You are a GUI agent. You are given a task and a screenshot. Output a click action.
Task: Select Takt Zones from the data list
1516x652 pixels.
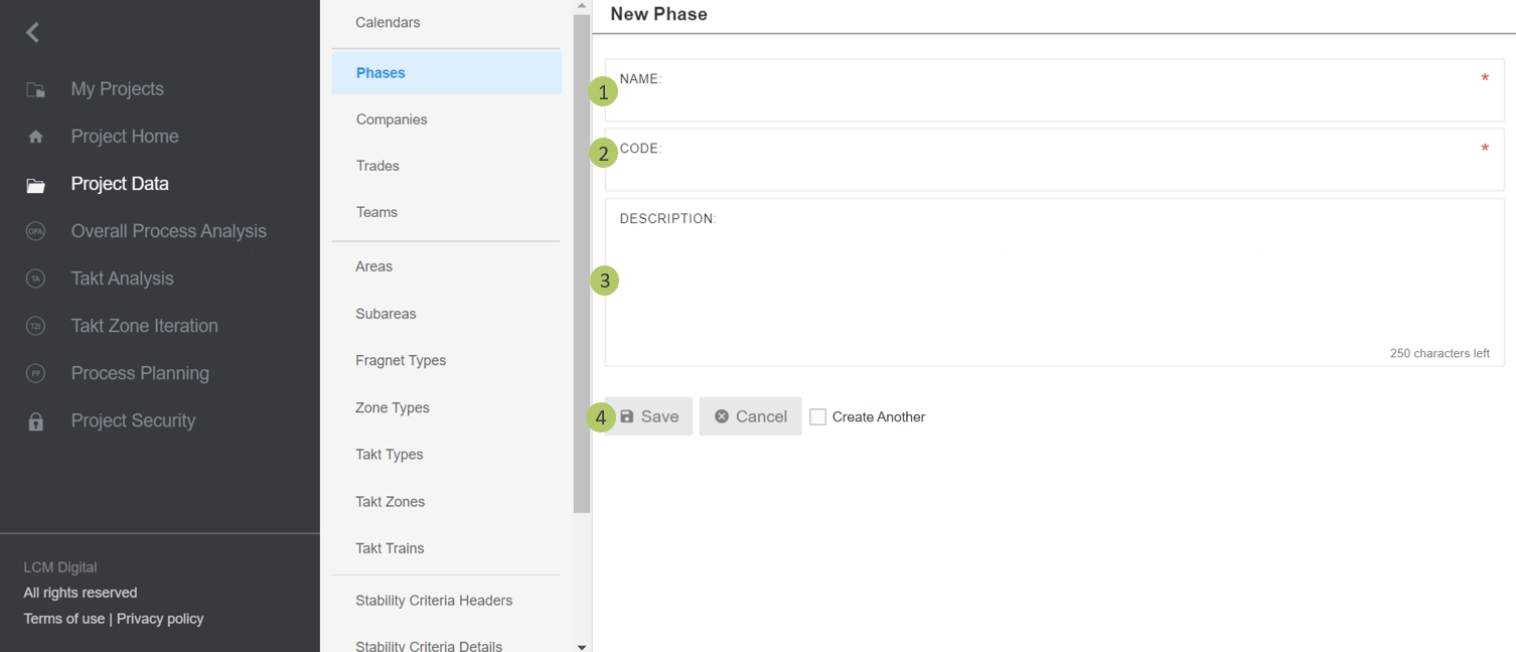[390, 501]
